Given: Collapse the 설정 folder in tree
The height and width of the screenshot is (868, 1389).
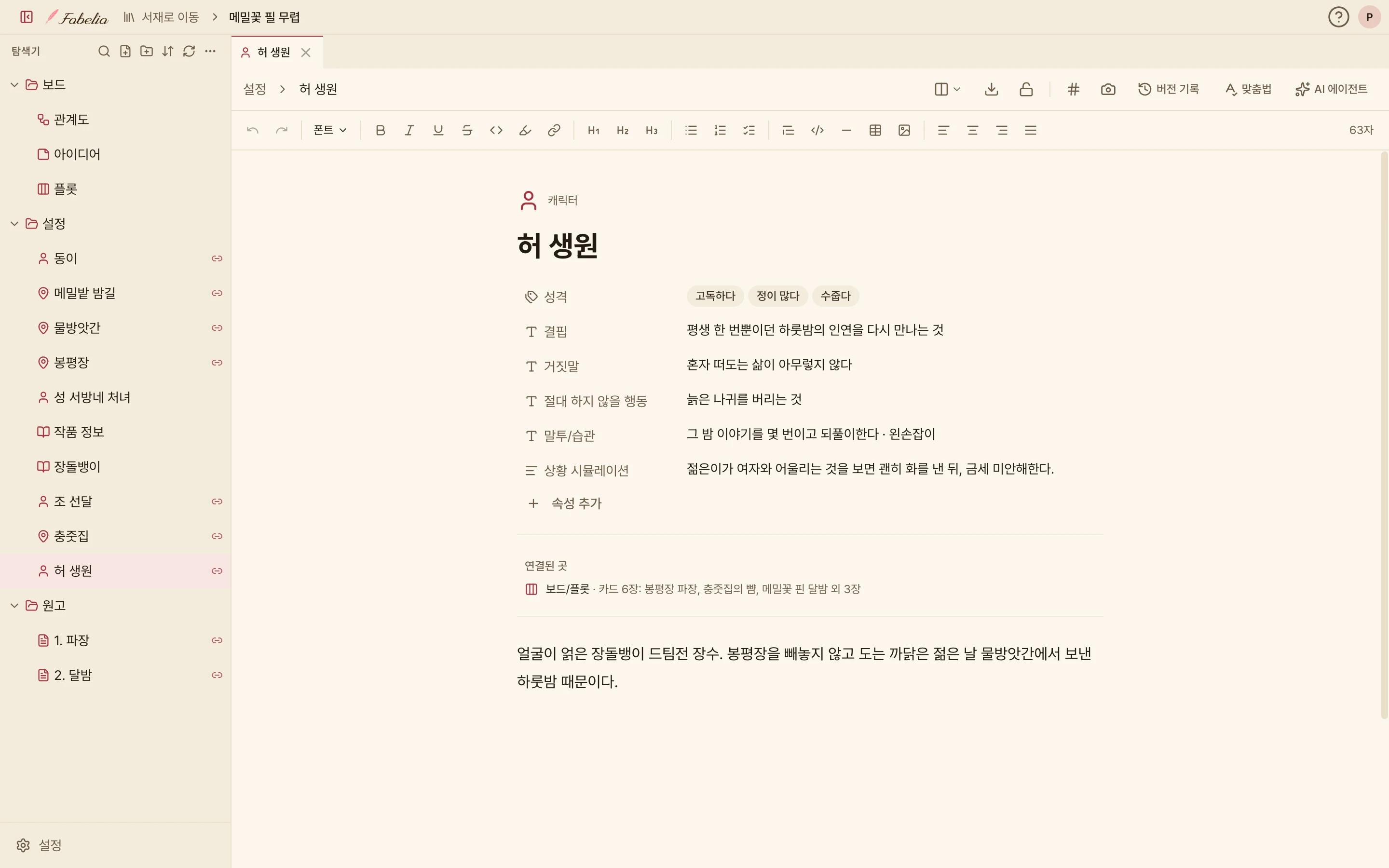Looking at the screenshot, I should tap(14, 224).
